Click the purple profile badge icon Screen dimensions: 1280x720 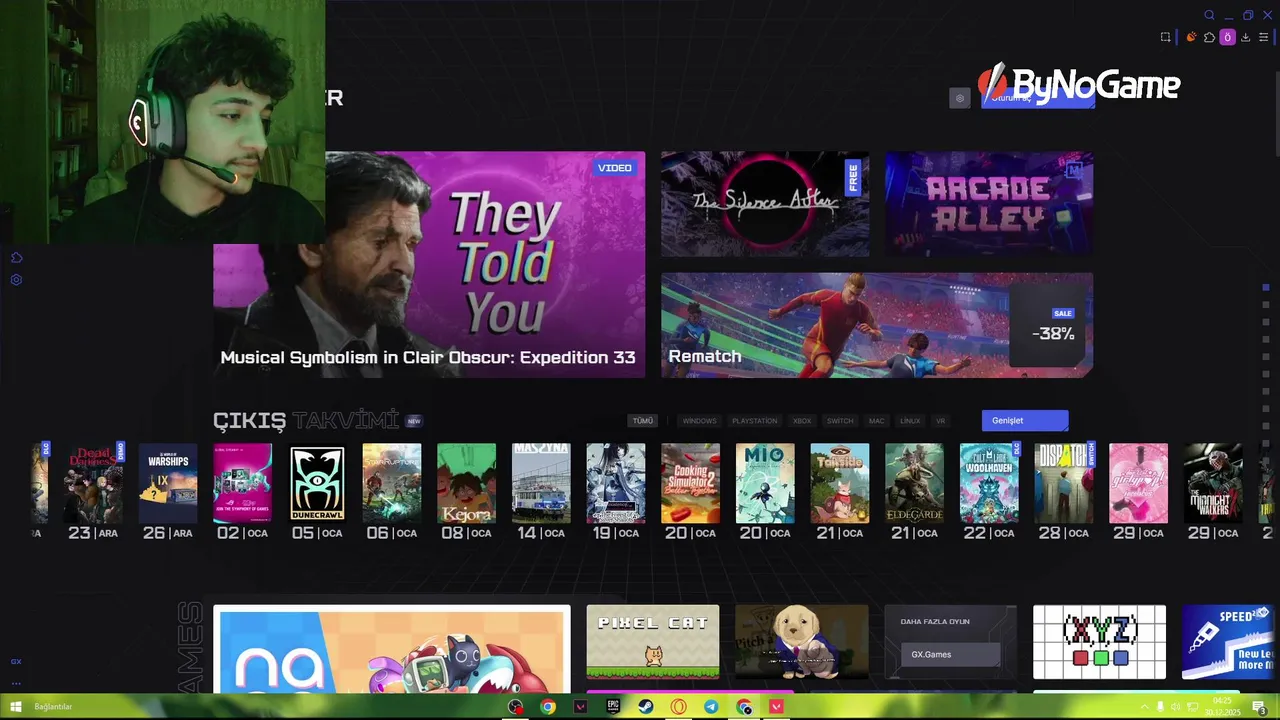pos(1227,37)
